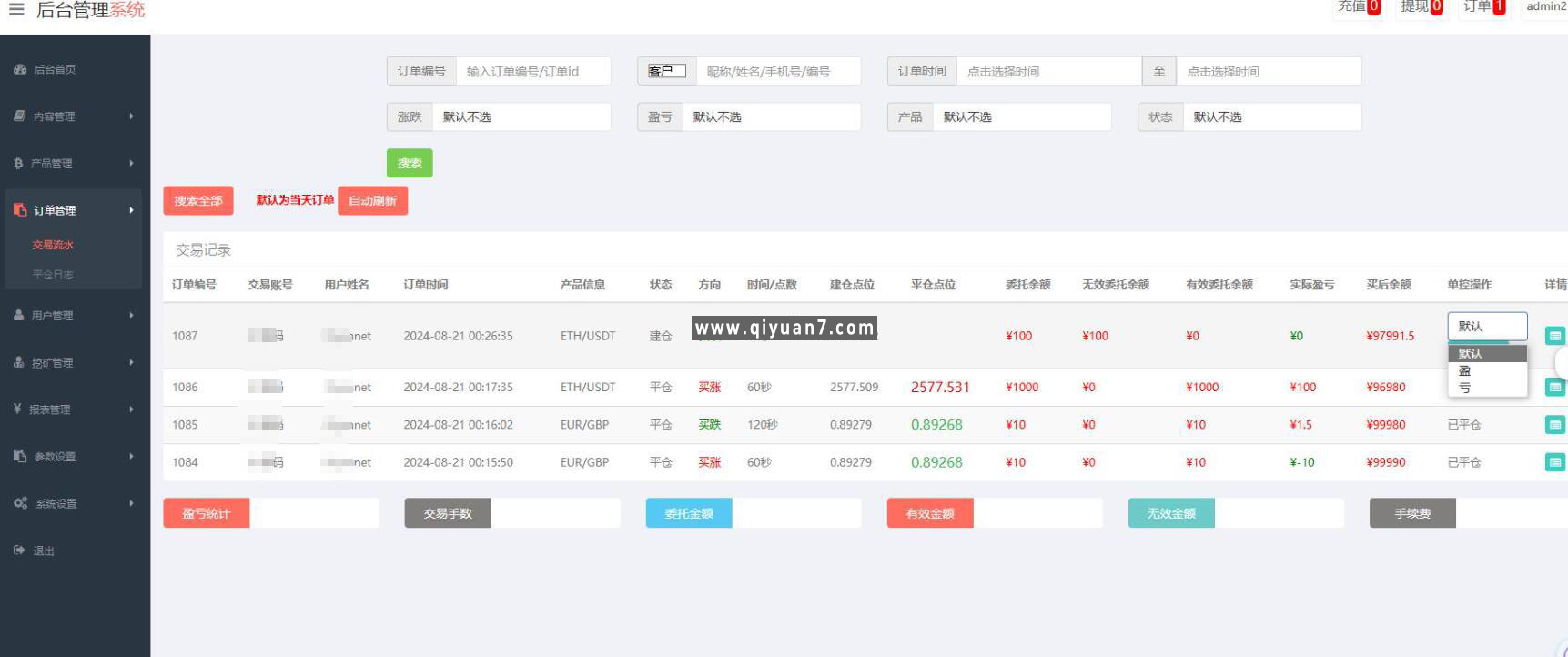This screenshot has height=657, width=1568.
Task: Open details icon for order 1085
Action: pyautogui.click(x=1554, y=425)
